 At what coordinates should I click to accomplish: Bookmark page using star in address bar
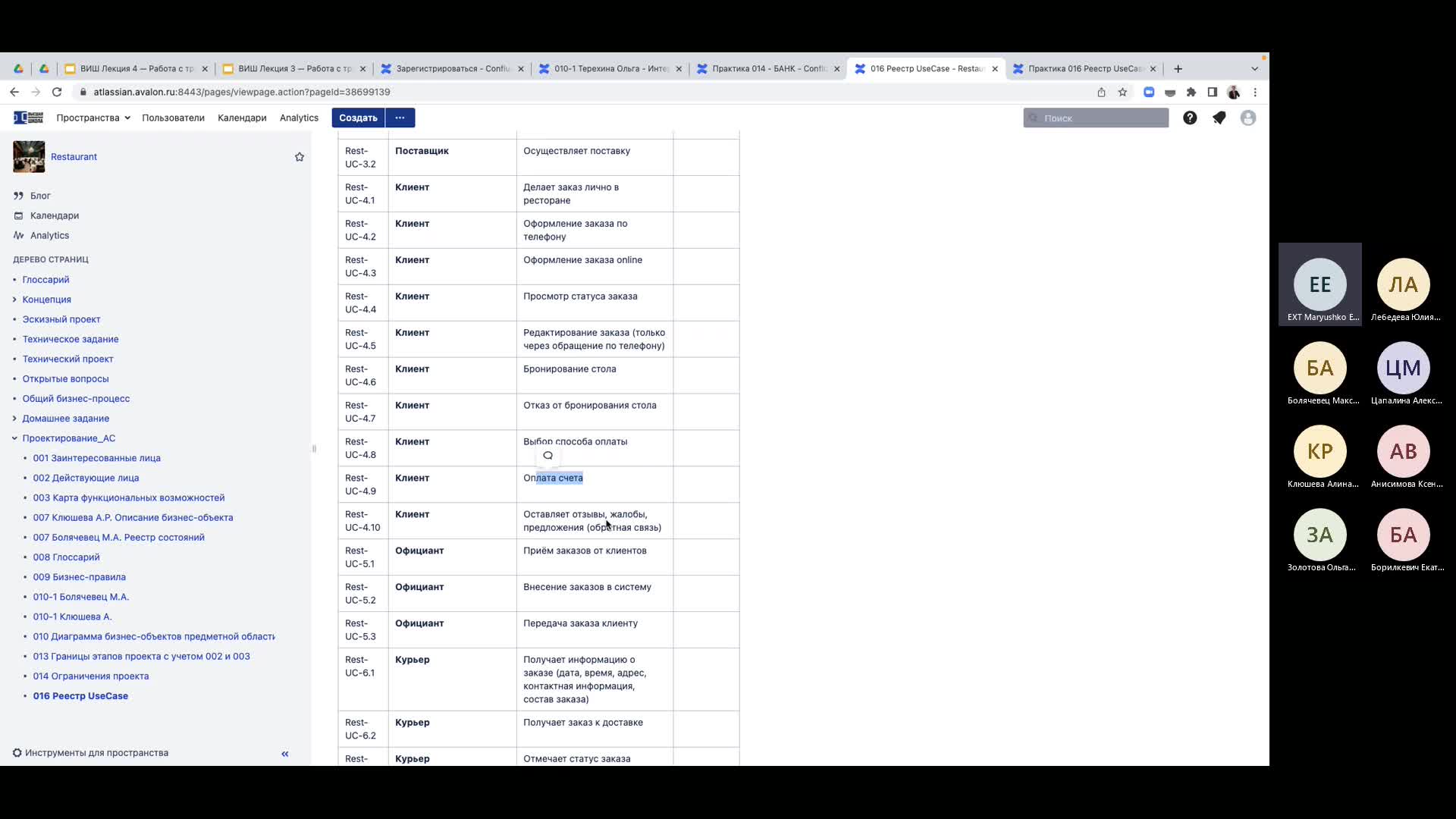pyautogui.click(x=1122, y=92)
